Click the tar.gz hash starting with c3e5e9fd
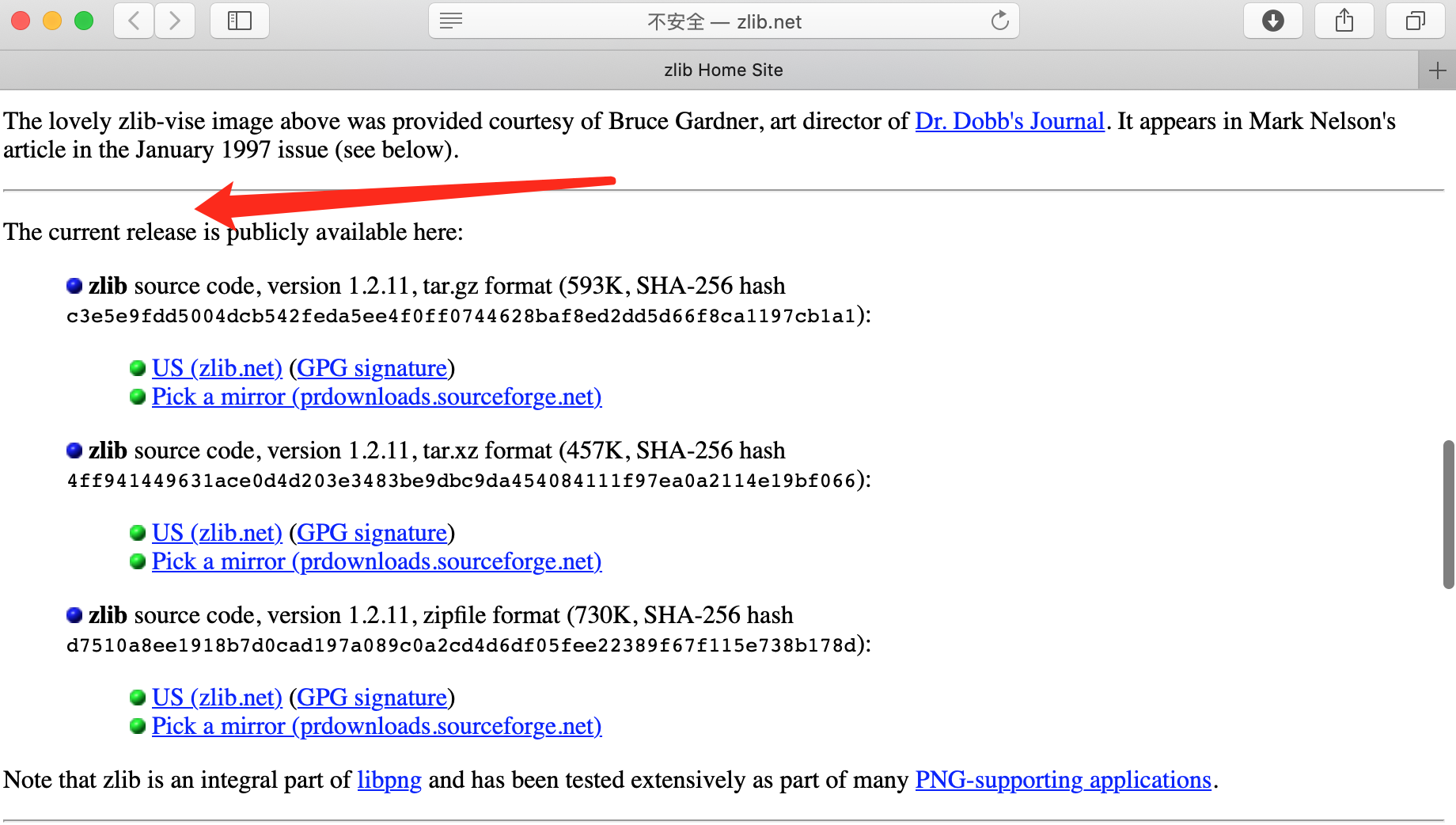 click(x=461, y=317)
